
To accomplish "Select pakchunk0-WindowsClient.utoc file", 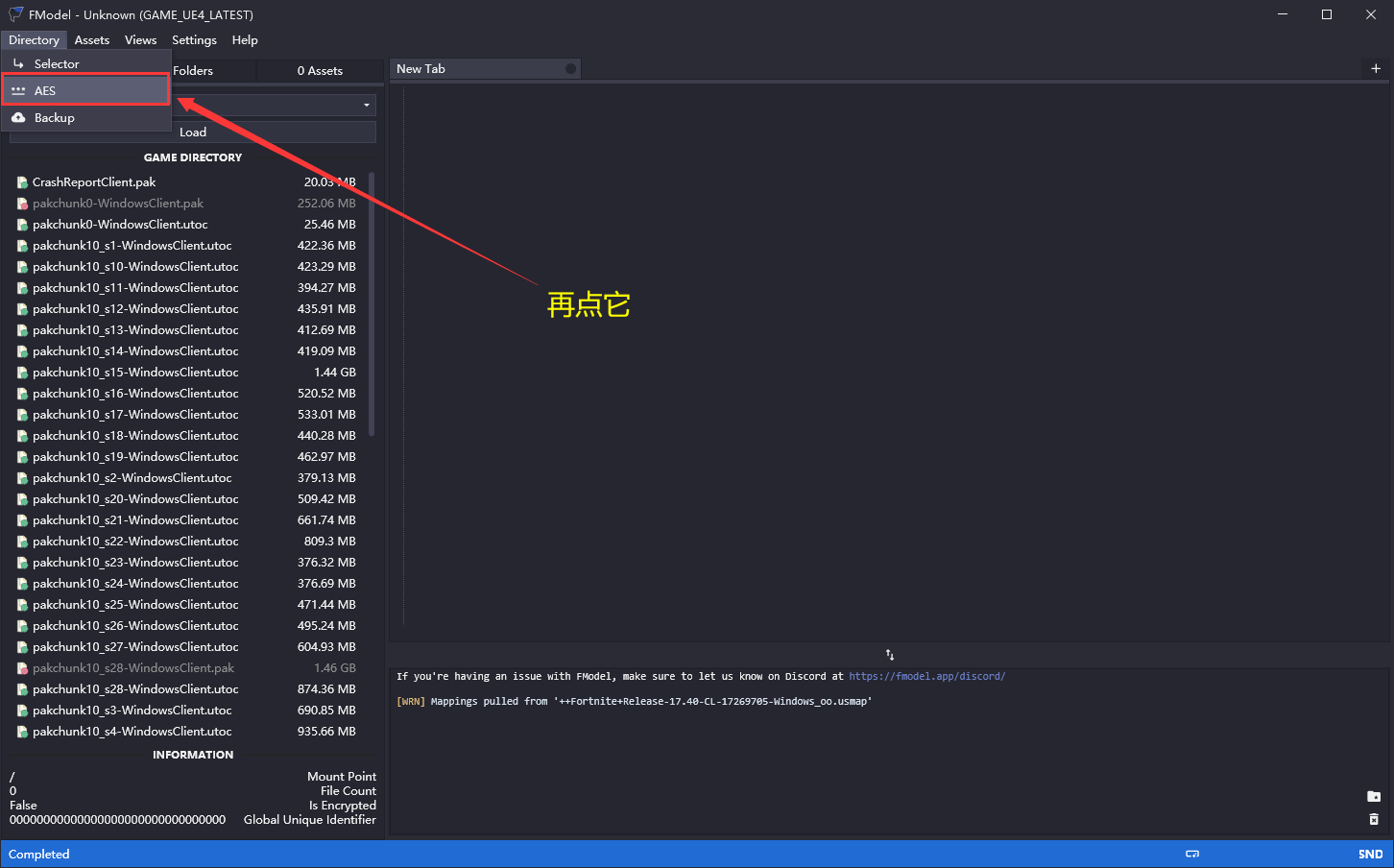I will pyautogui.click(x=187, y=225).
